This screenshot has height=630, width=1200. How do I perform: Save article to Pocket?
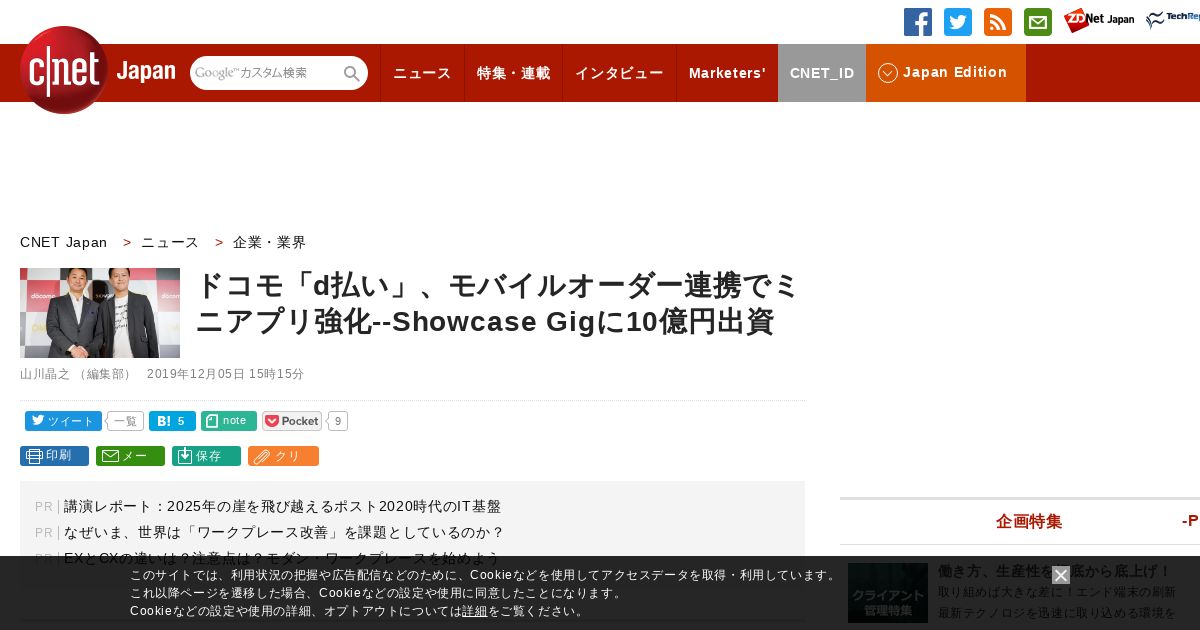coord(292,421)
